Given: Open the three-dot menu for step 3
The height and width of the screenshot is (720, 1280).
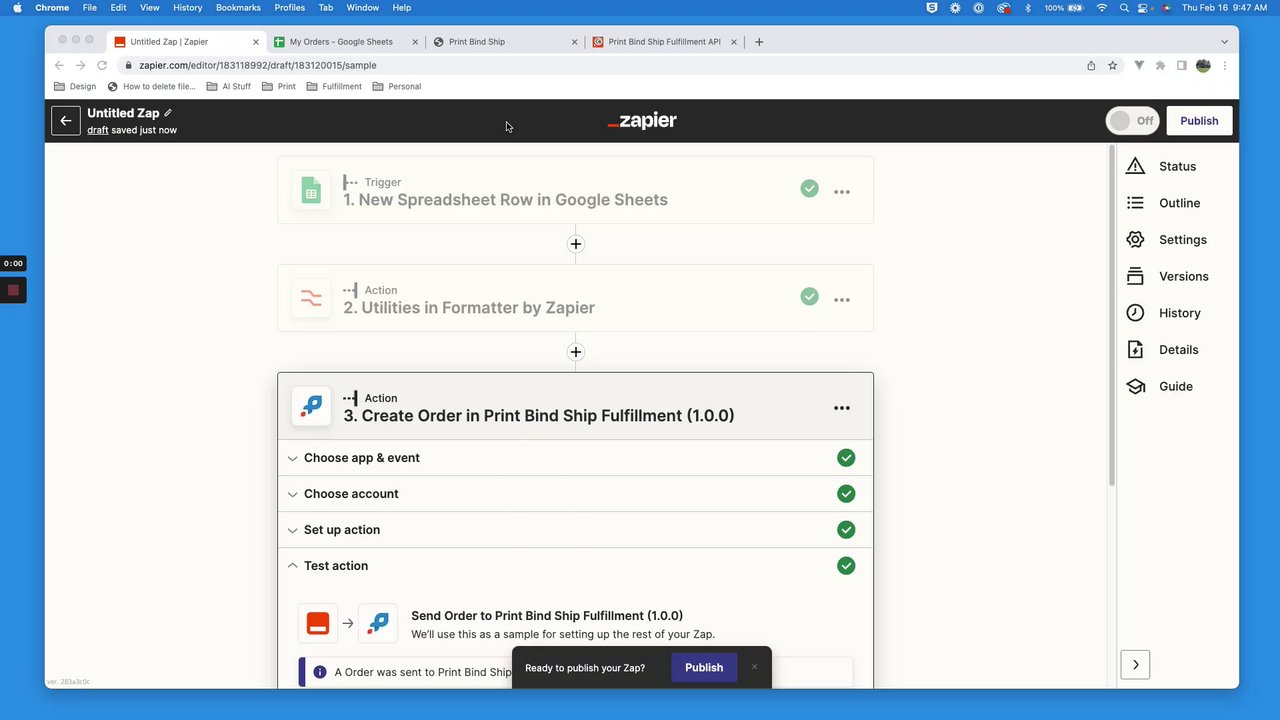Looking at the screenshot, I should (842, 408).
